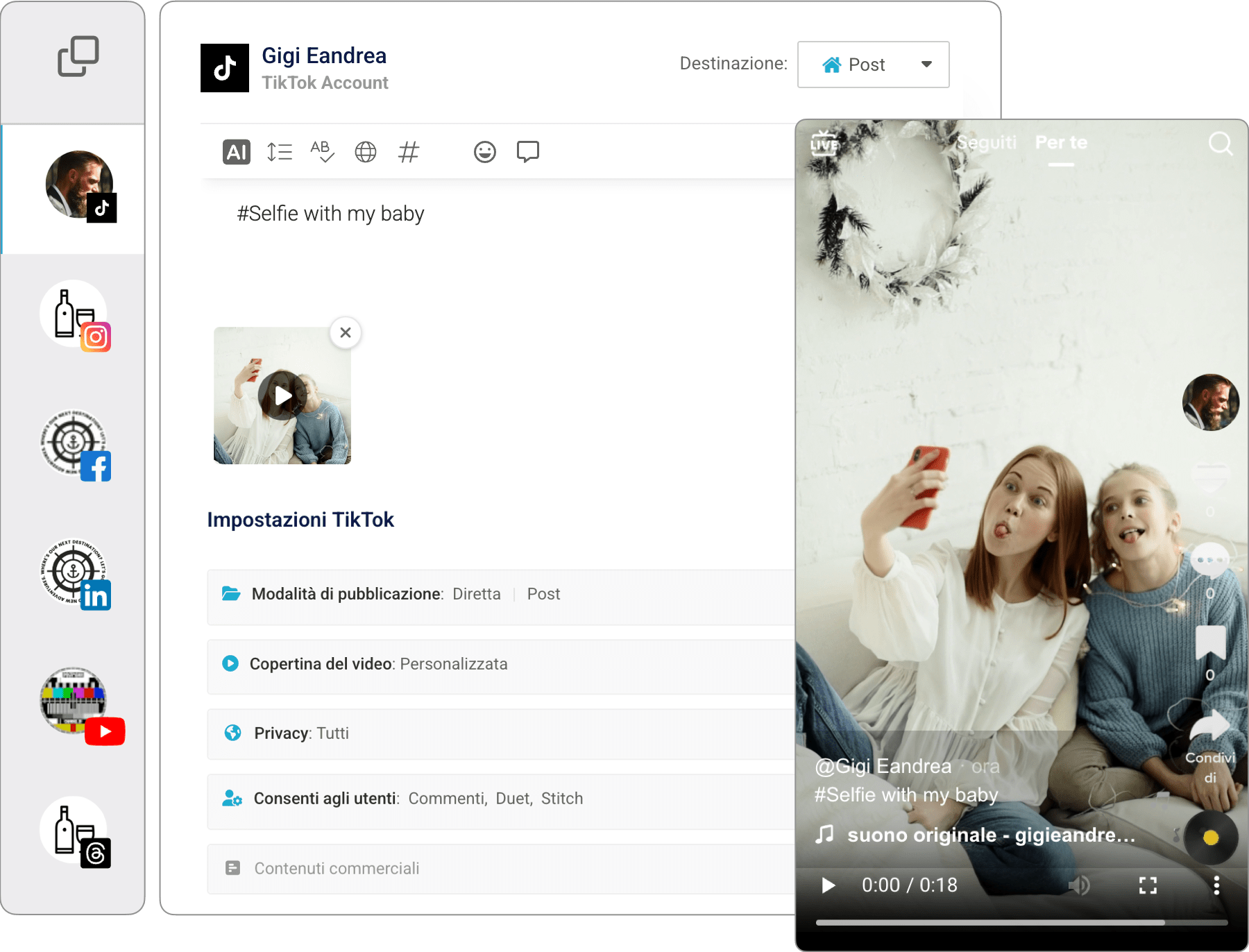Switch to the Per te tab
This screenshot has height=952, width=1249.
coord(1061,142)
